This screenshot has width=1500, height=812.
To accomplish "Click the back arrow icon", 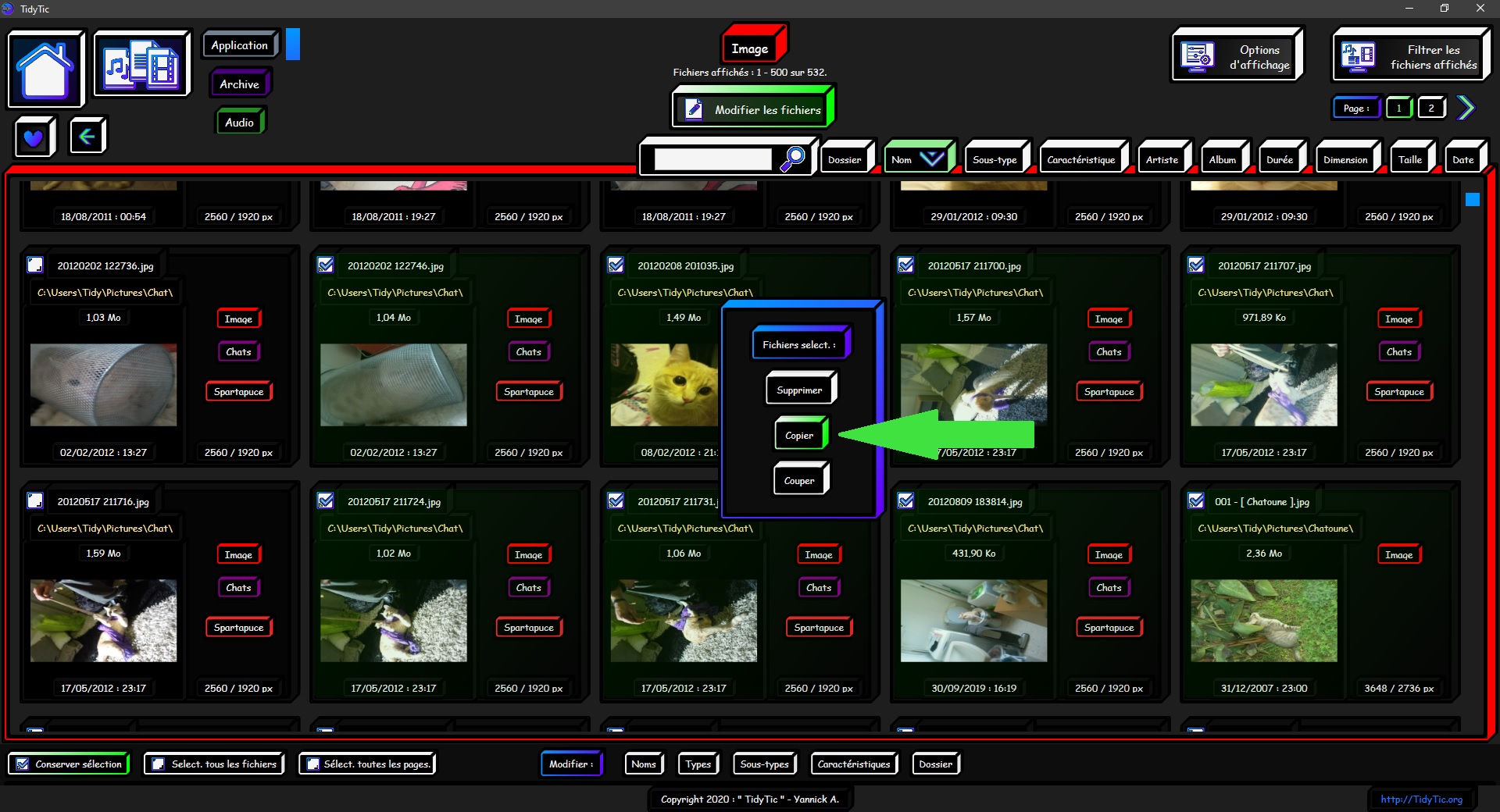I will (87, 137).
